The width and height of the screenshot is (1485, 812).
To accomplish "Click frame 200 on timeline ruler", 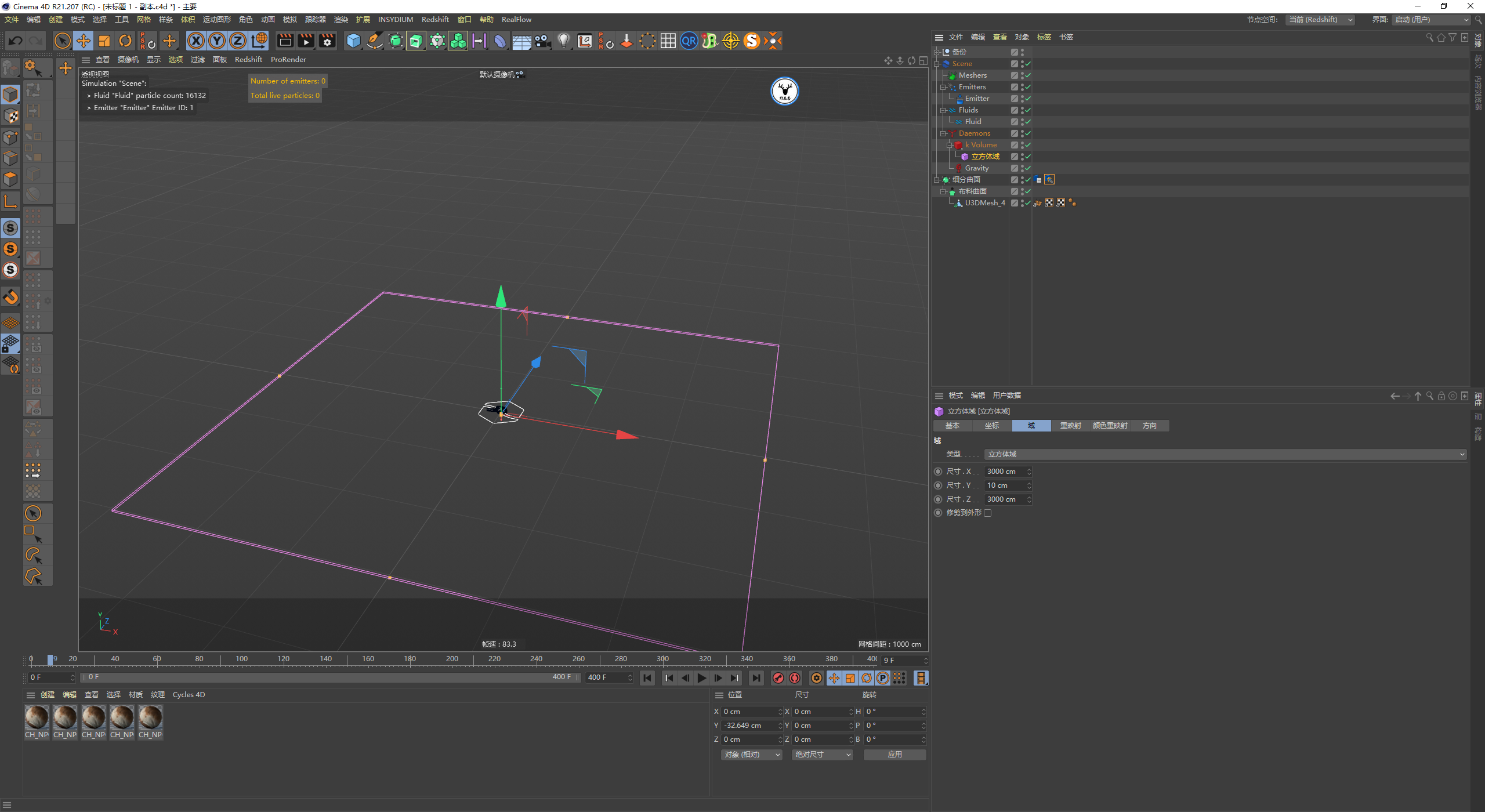I will 452,659.
